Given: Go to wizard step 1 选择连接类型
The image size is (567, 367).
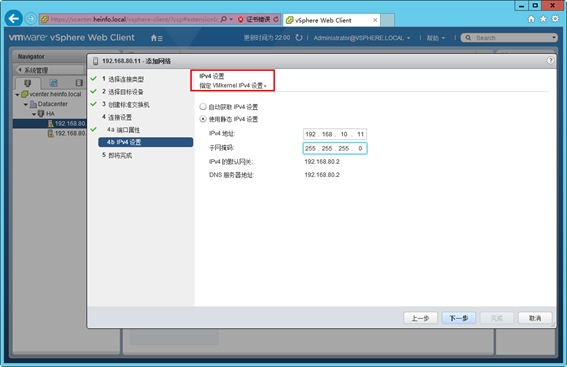Looking at the screenshot, I should tap(123, 79).
